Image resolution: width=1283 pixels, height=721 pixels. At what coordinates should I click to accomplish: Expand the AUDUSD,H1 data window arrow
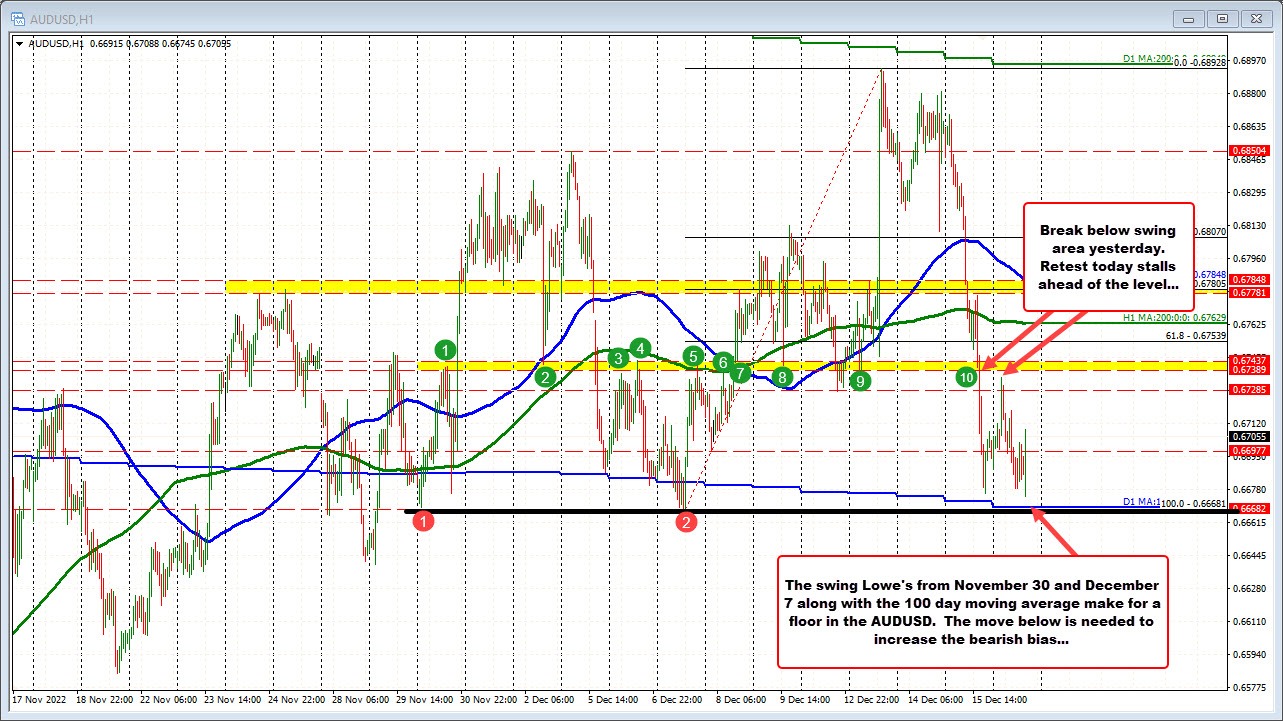[18, 43]
